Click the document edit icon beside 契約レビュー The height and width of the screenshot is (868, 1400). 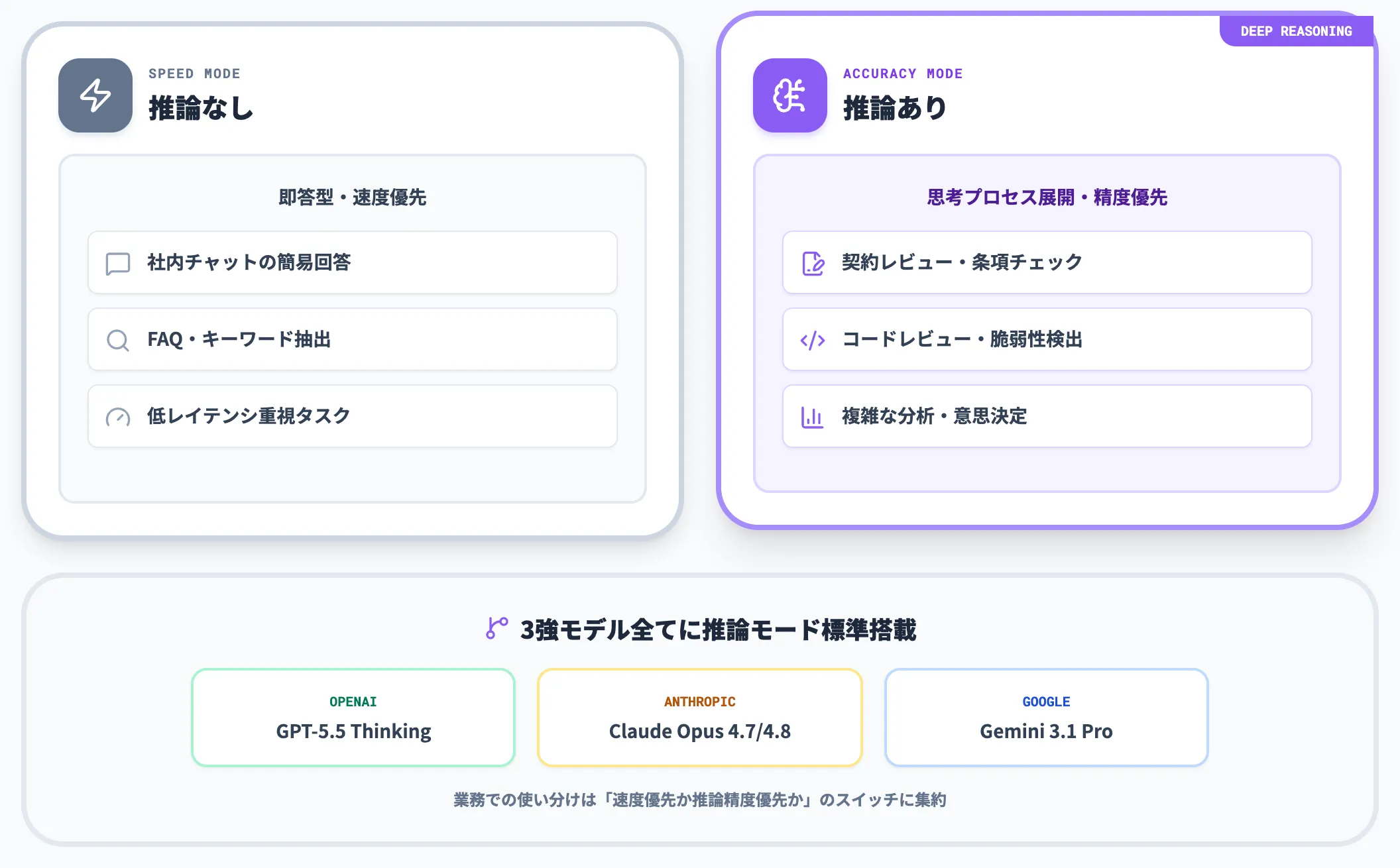click(813, 263)
